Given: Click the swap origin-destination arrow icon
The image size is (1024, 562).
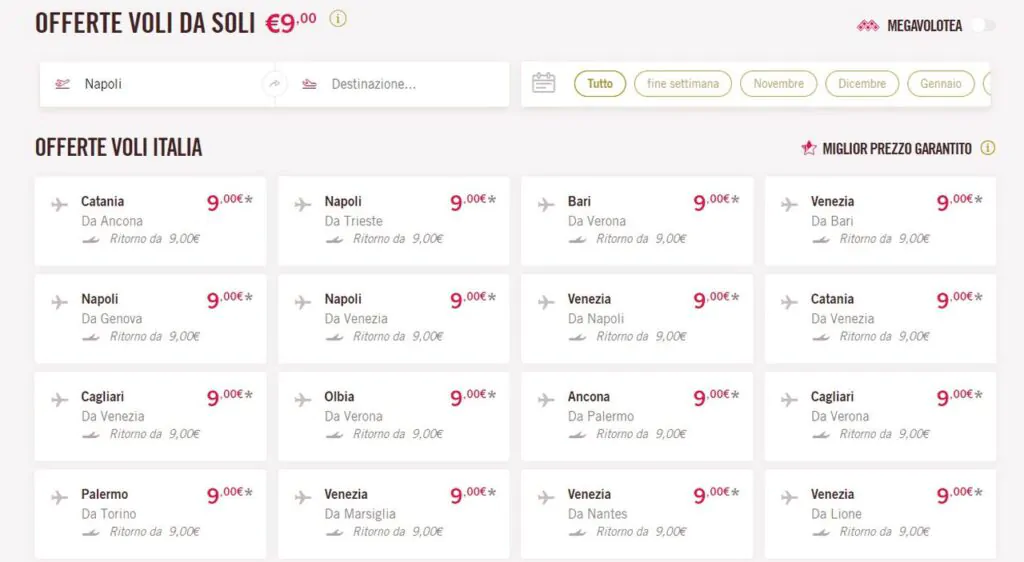Looking at the screenshot, I should (275, 84).
